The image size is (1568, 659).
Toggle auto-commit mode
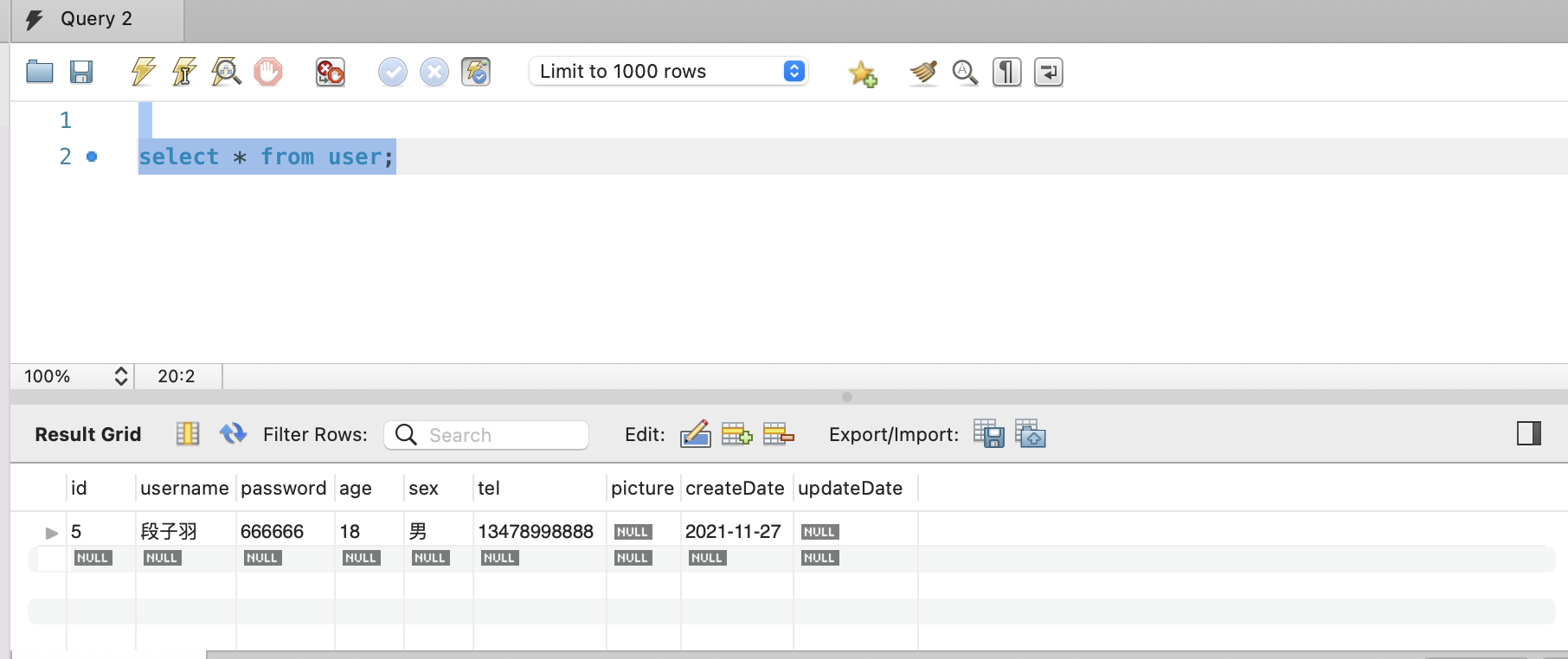(476, 72)
